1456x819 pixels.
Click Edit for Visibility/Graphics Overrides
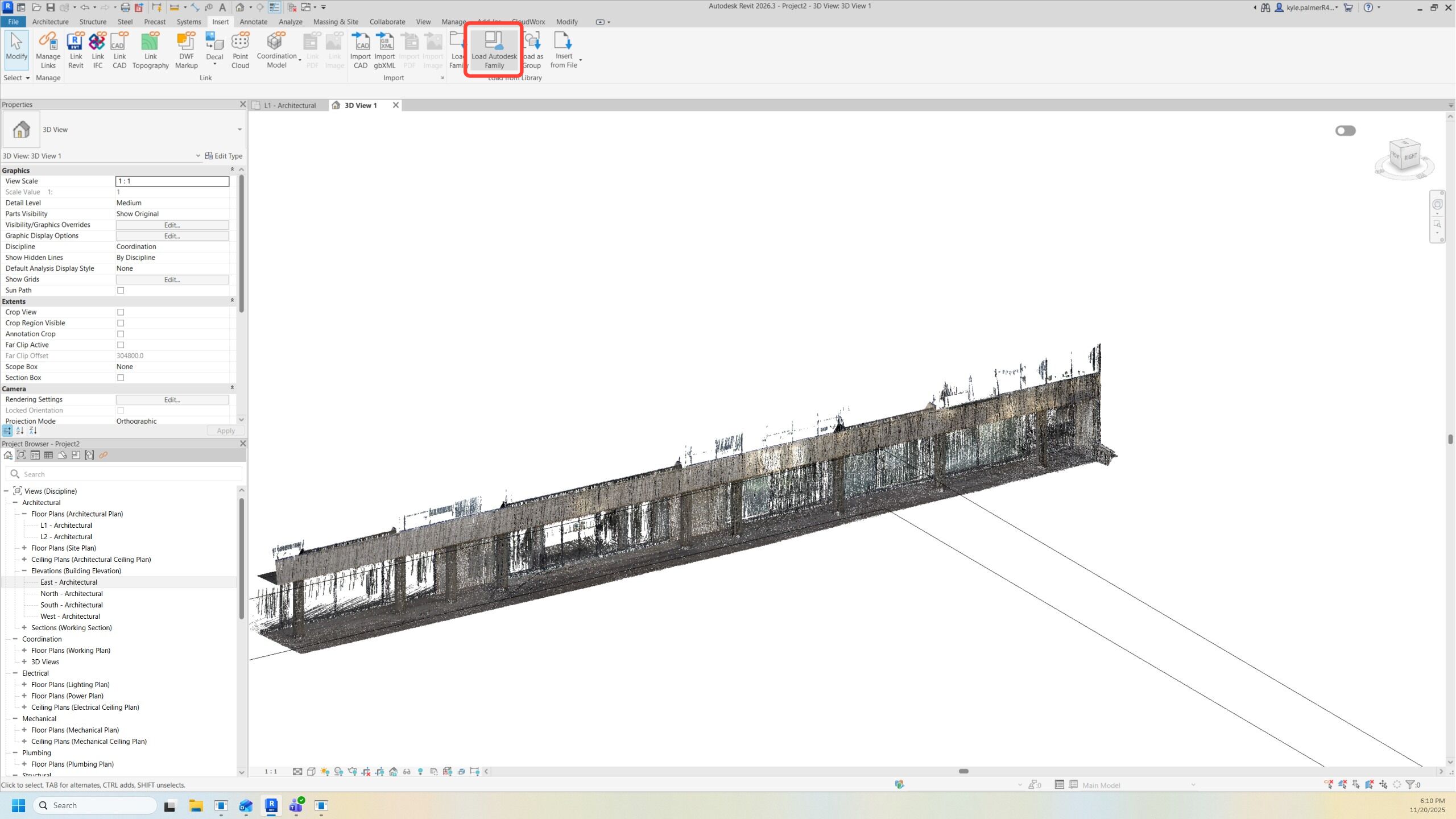click(x=172, y=225)
